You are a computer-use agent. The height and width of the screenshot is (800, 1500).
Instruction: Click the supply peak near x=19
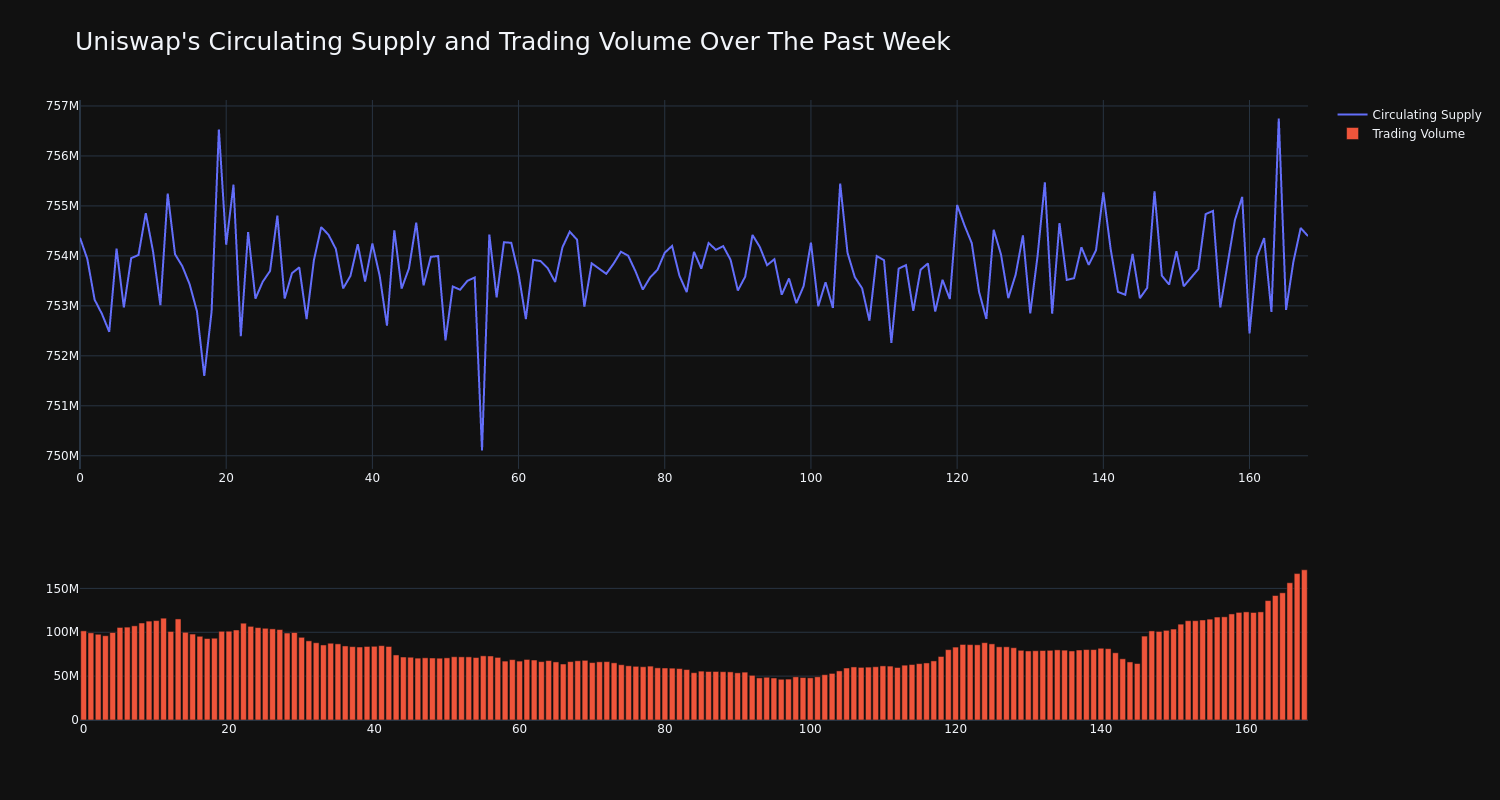click(x=219, y=130)
